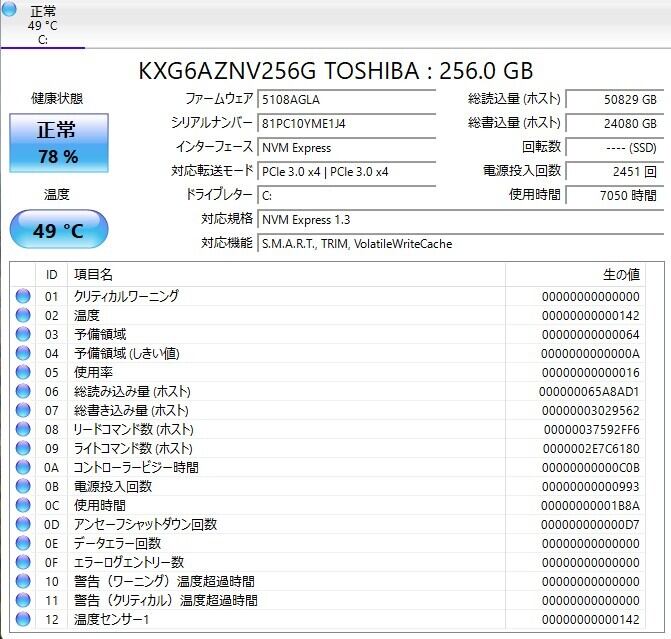Image resolution: width=671 pixels, height=639 pixels.
Task: Click status orb for コントローラービジー時間 row
Action: [23, 467]
